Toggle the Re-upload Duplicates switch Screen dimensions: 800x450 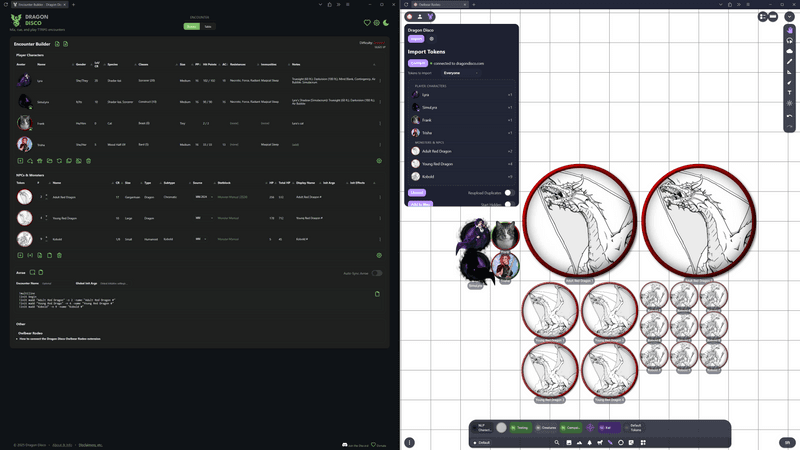(508, 193)
